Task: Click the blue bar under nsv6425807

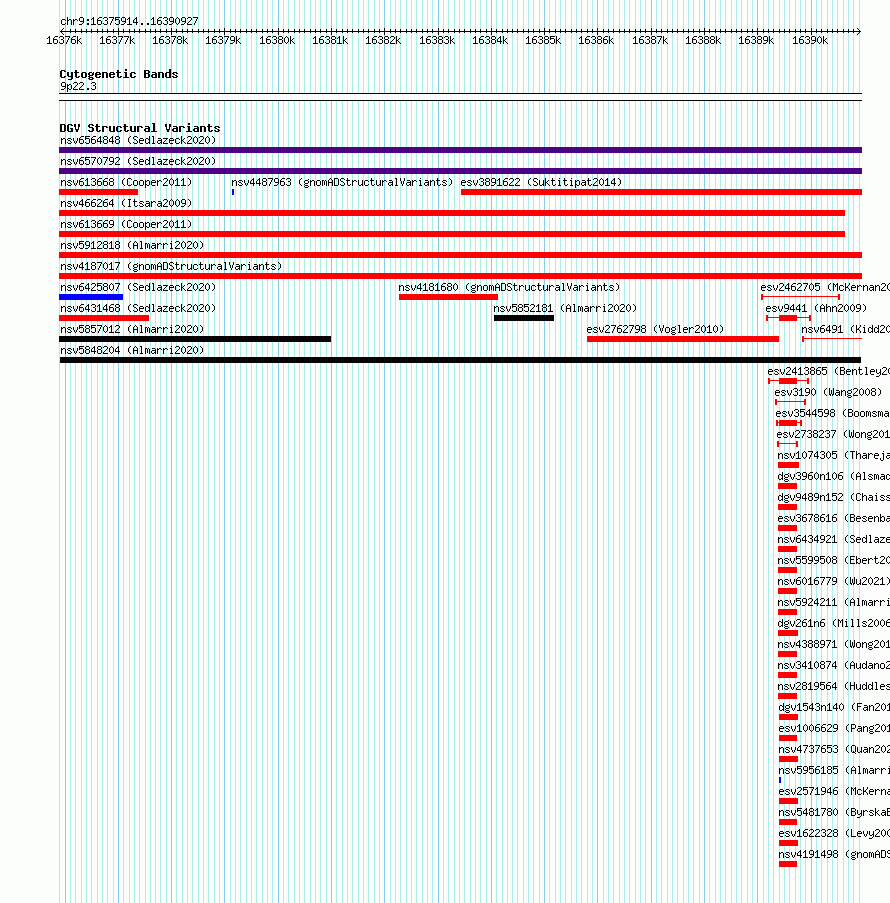Action: point(91,297)
